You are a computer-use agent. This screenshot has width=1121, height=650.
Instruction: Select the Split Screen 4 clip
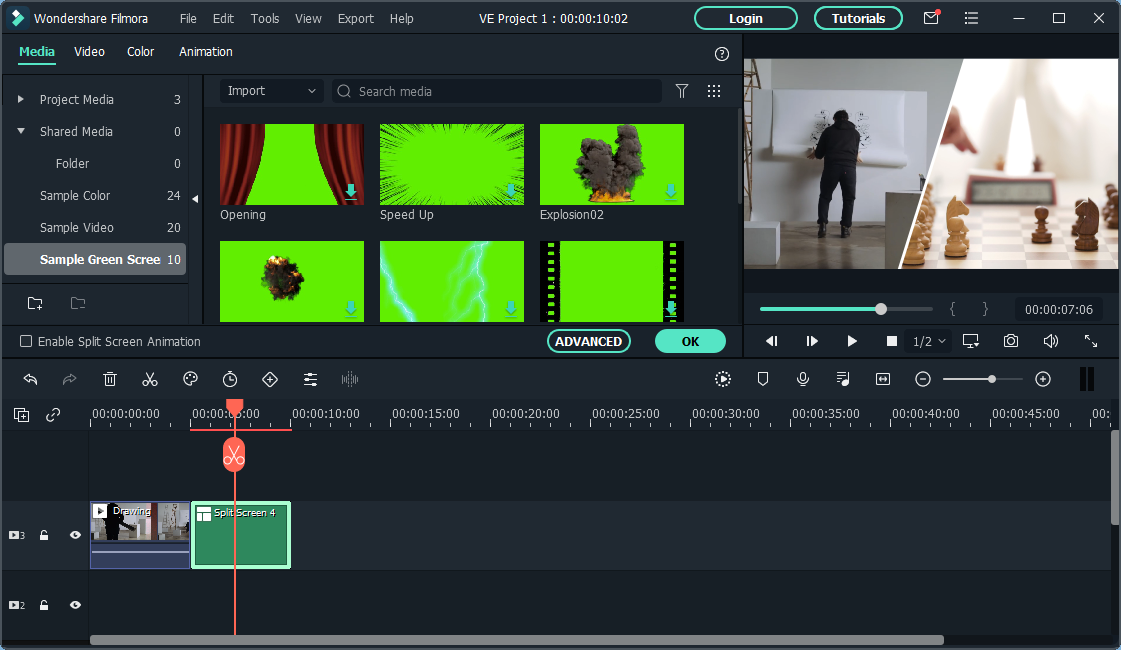241,535
